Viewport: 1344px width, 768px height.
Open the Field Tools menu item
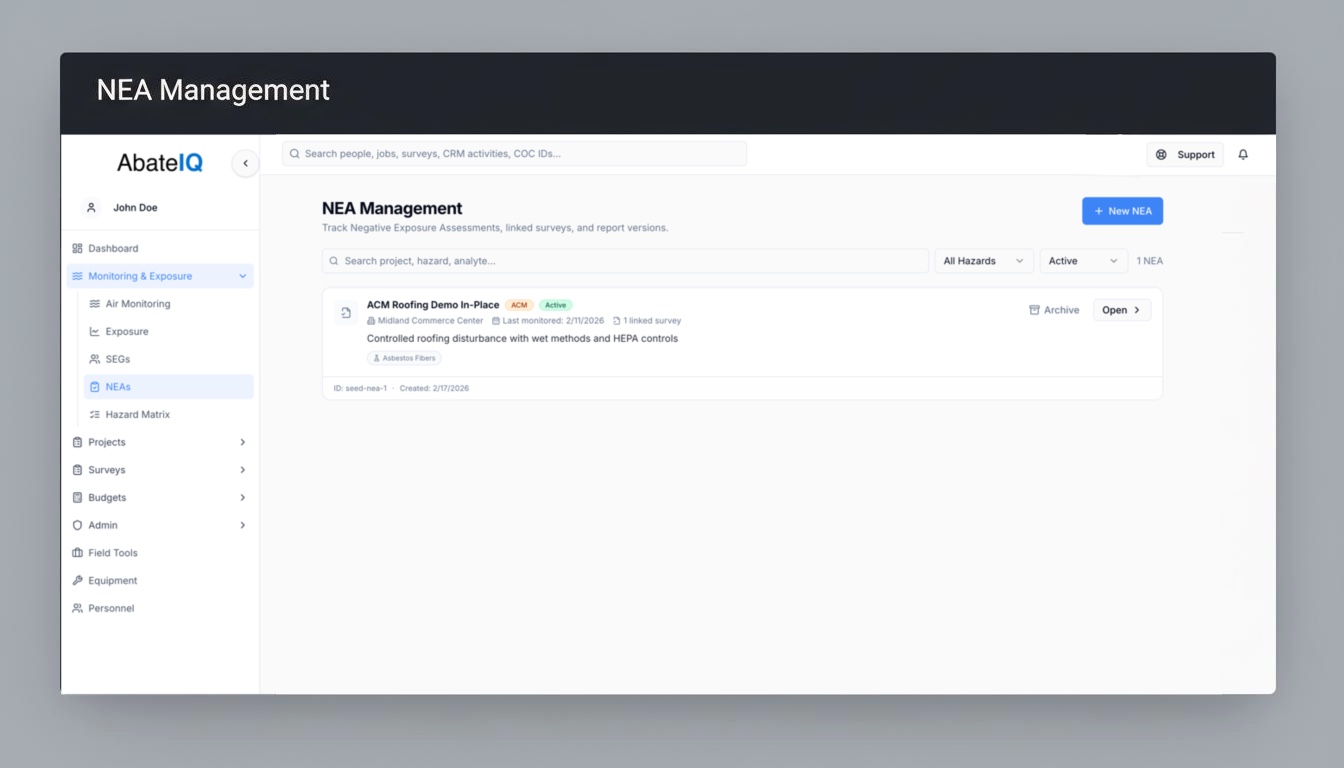[160, 553]
